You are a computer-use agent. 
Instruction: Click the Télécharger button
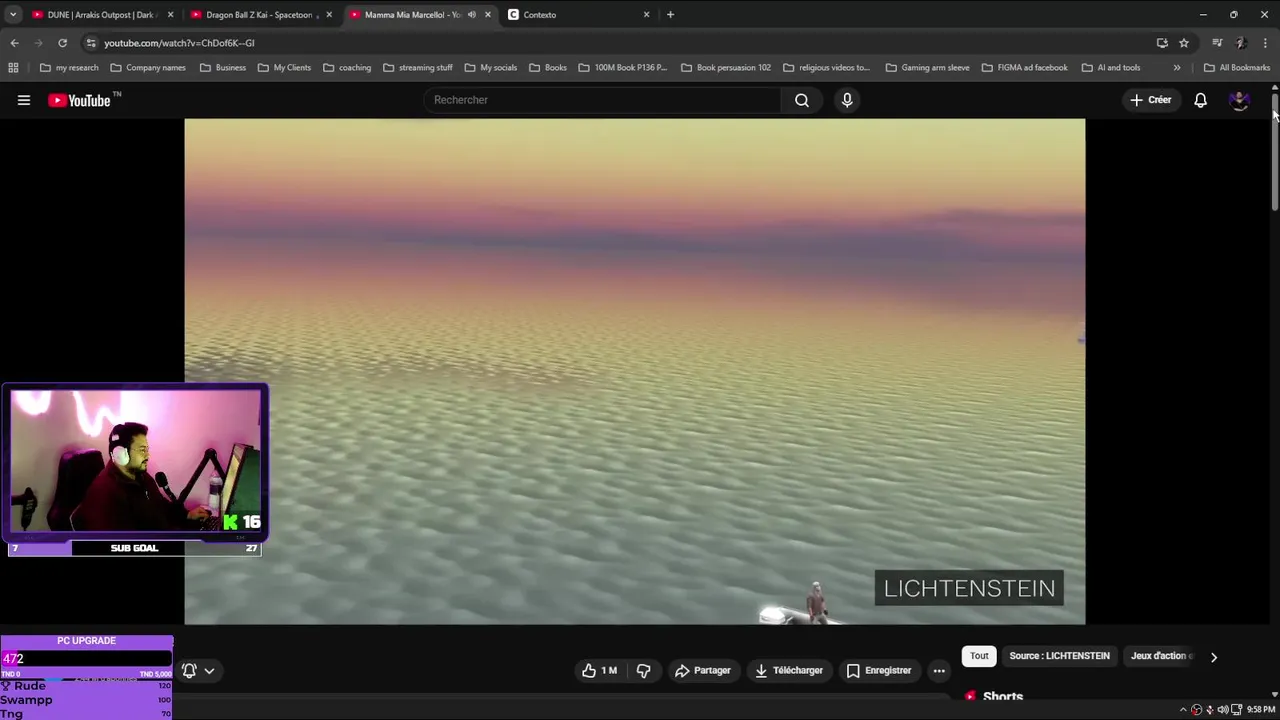[x=789, y=671]
